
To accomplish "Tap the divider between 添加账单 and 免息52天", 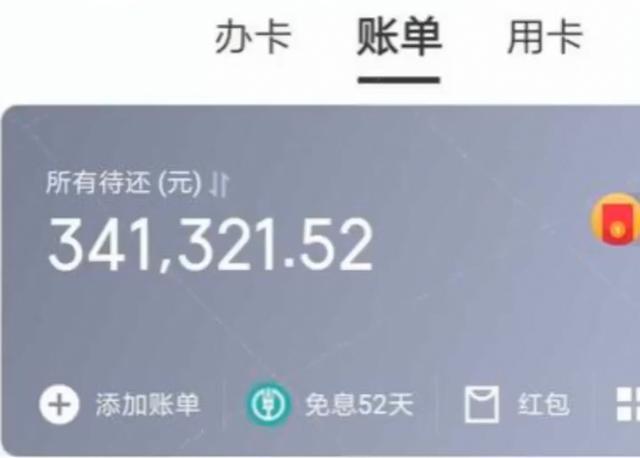I will pyautogui.click(x=224, y=404).
